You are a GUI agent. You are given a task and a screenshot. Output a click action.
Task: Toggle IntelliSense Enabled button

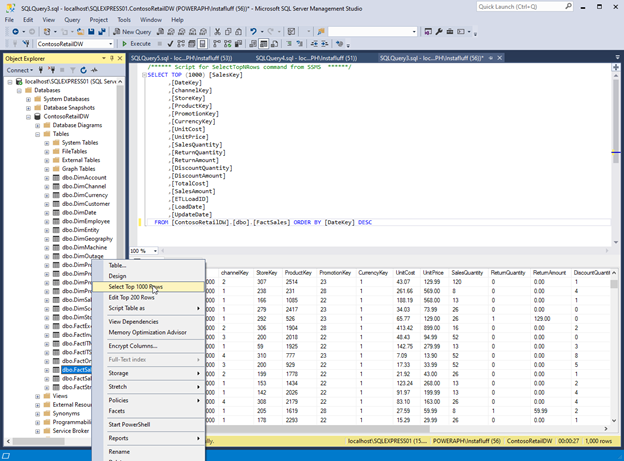[202, 44]
